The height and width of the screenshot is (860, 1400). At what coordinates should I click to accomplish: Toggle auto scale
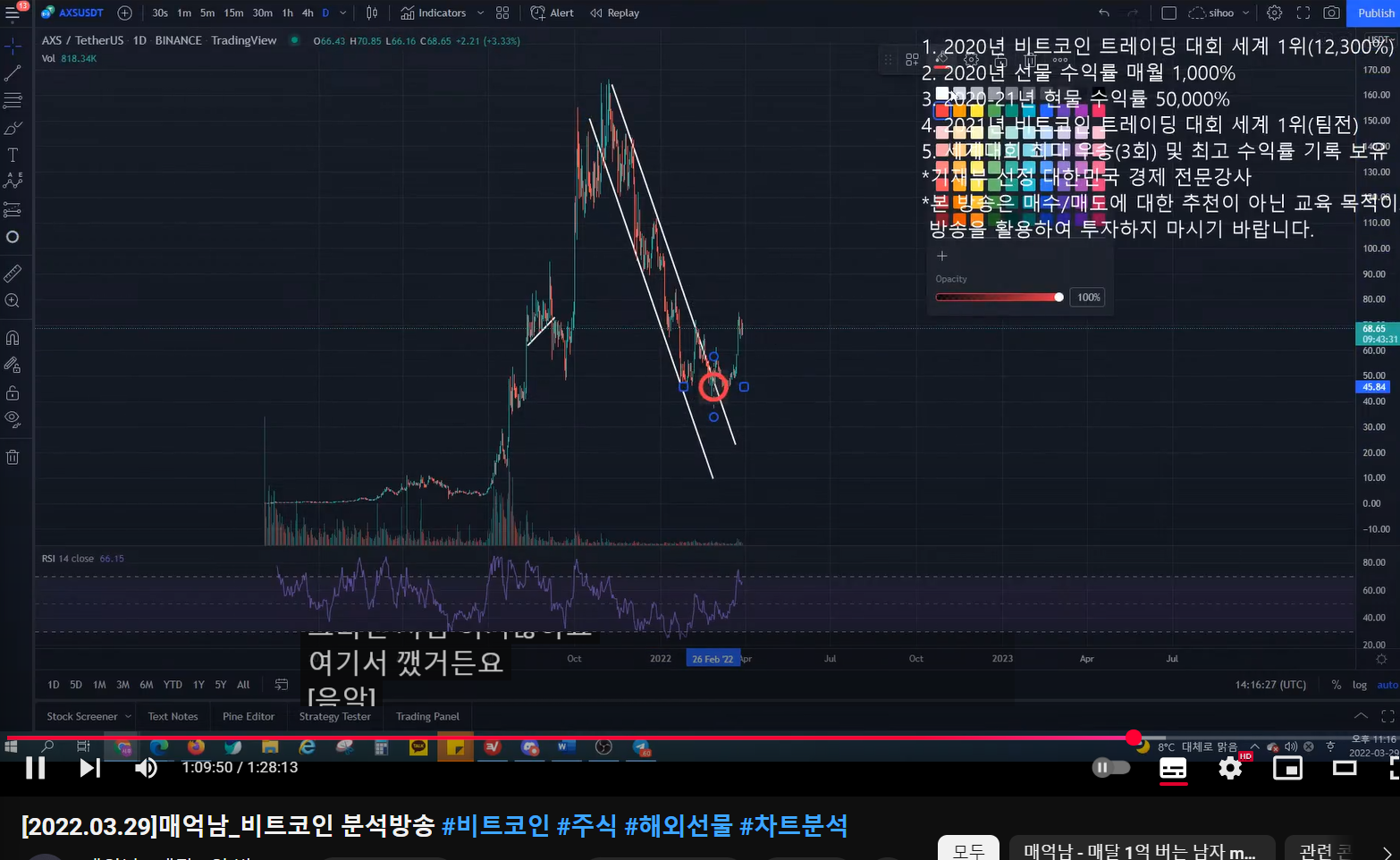point(1387,685)
